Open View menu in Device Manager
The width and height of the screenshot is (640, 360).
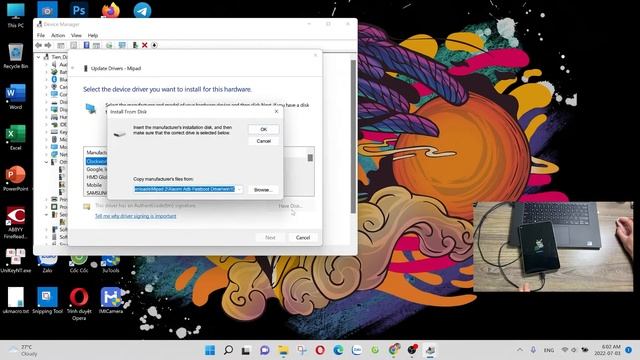click(x=76, y=36)
